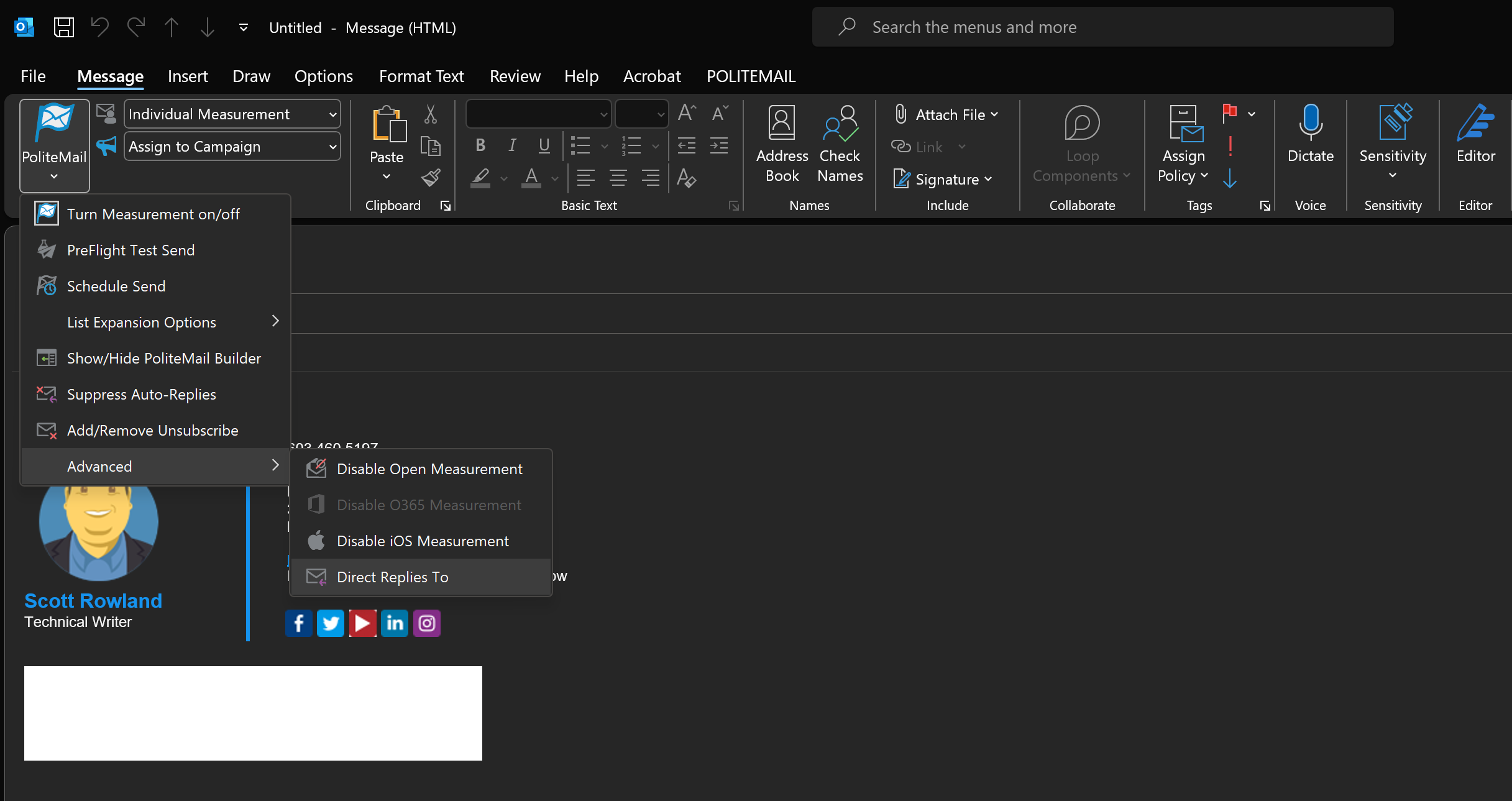
Task: Select the Format Painter brush icon
Action: (x=431, y=178)
